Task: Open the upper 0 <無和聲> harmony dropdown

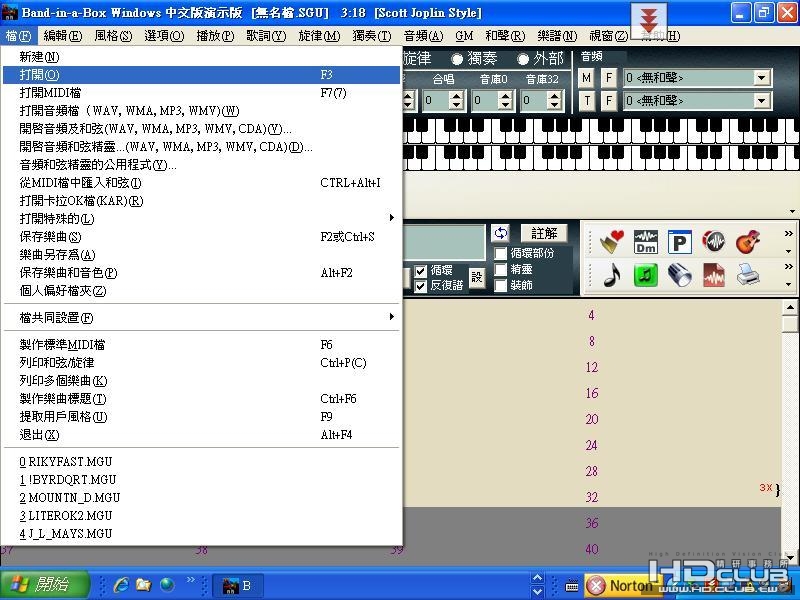Action: click(762, 78)
